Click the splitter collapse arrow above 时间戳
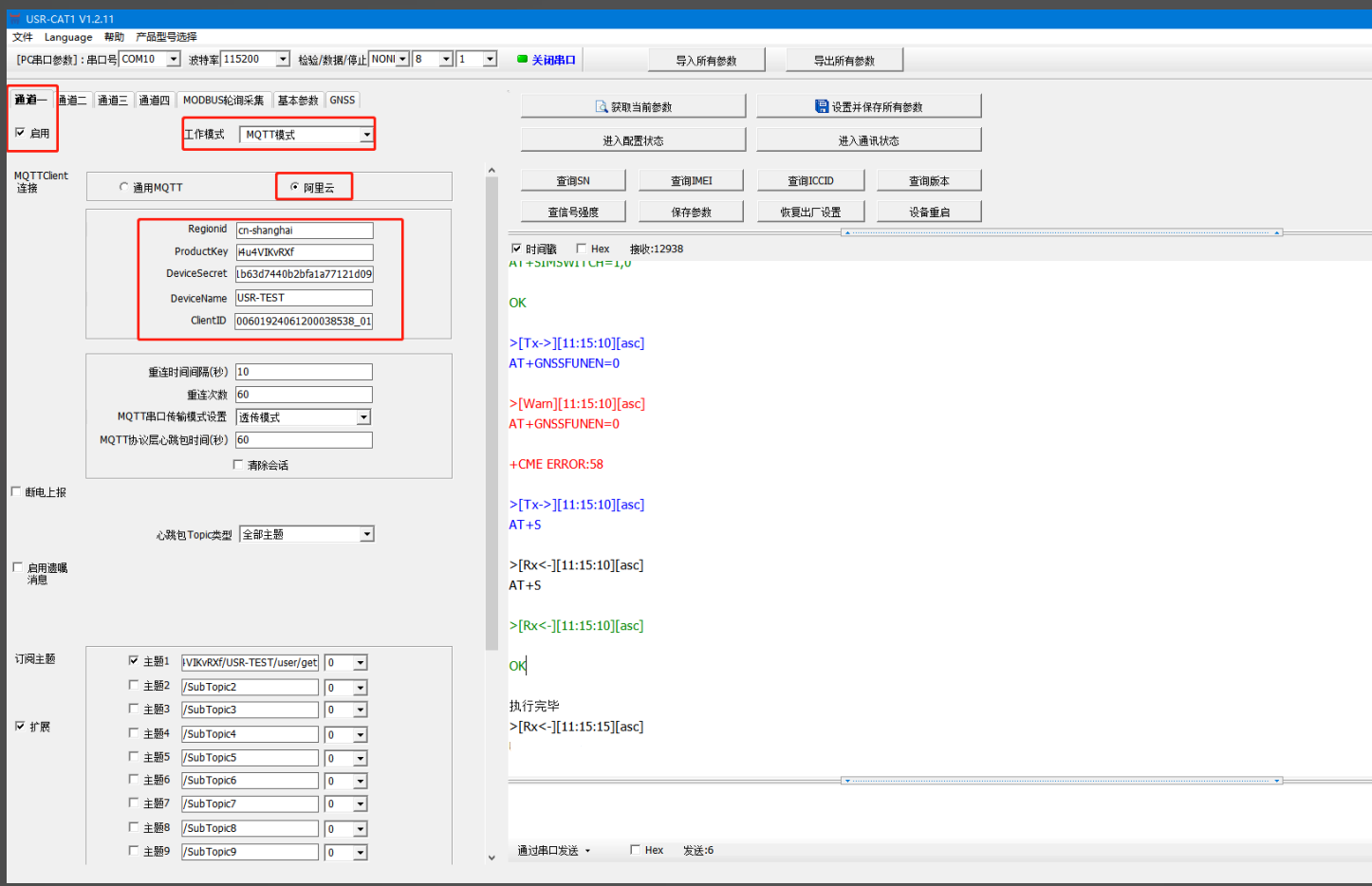The image size is (1372, 886). pyautogui.click(x=846, y=231)
